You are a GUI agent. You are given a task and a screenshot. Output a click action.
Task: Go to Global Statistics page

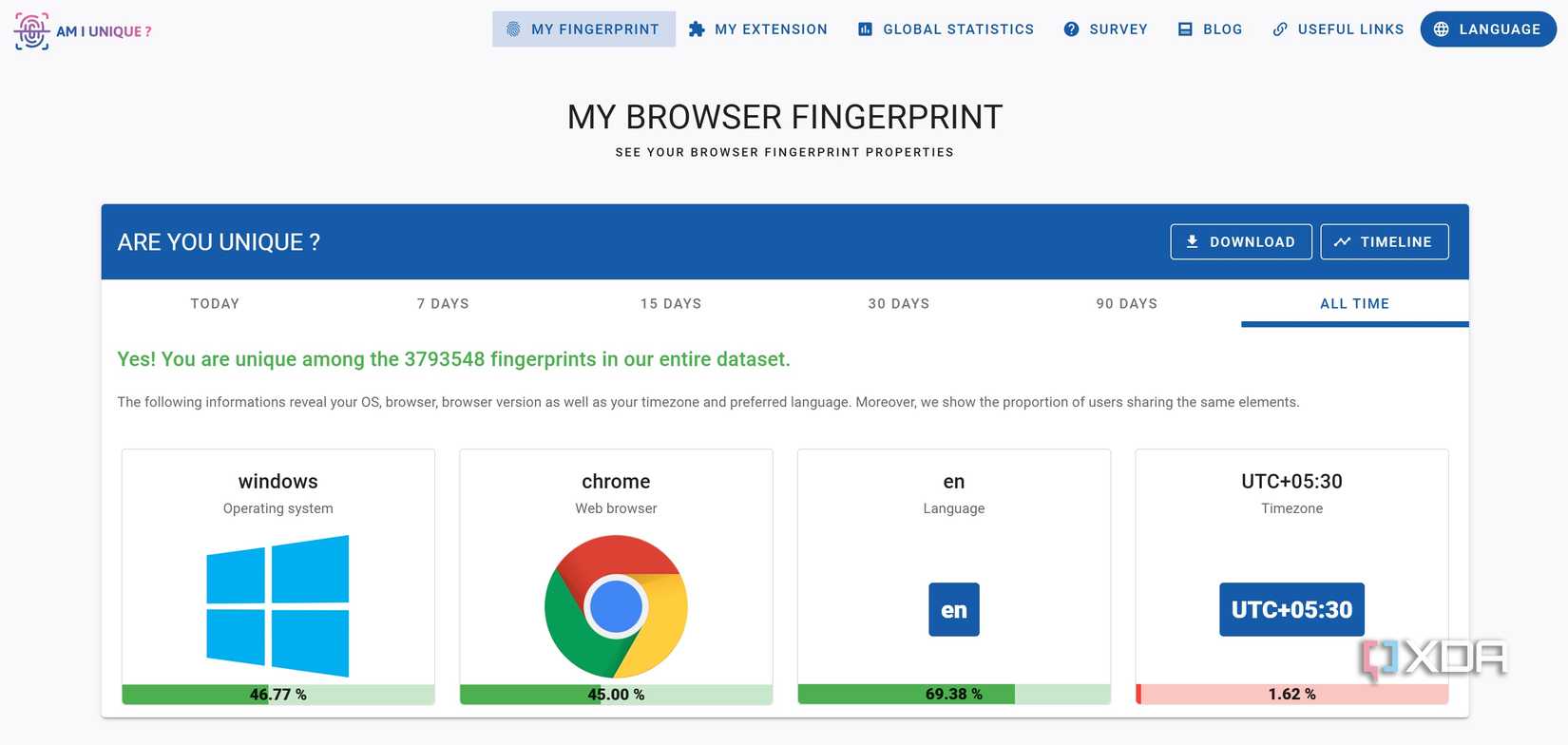point(946,29)
